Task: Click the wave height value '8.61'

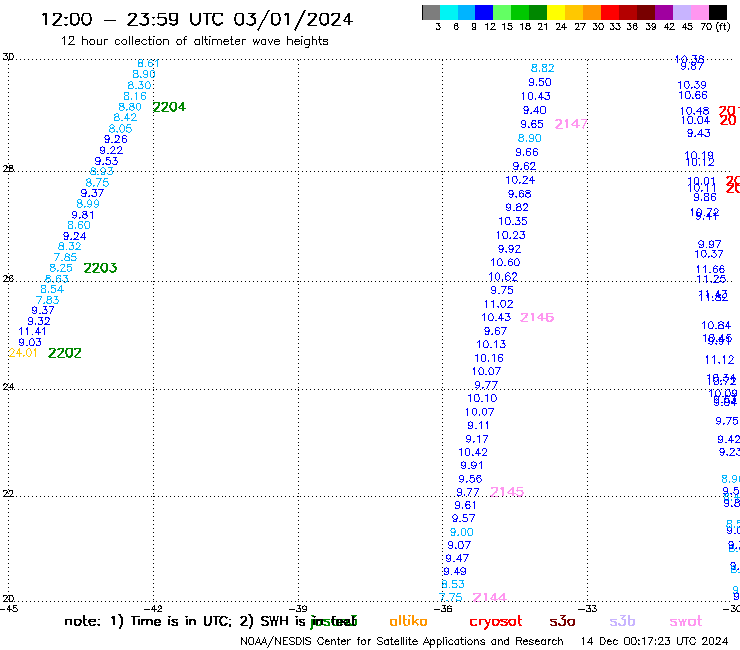Action: pos(148,63)
